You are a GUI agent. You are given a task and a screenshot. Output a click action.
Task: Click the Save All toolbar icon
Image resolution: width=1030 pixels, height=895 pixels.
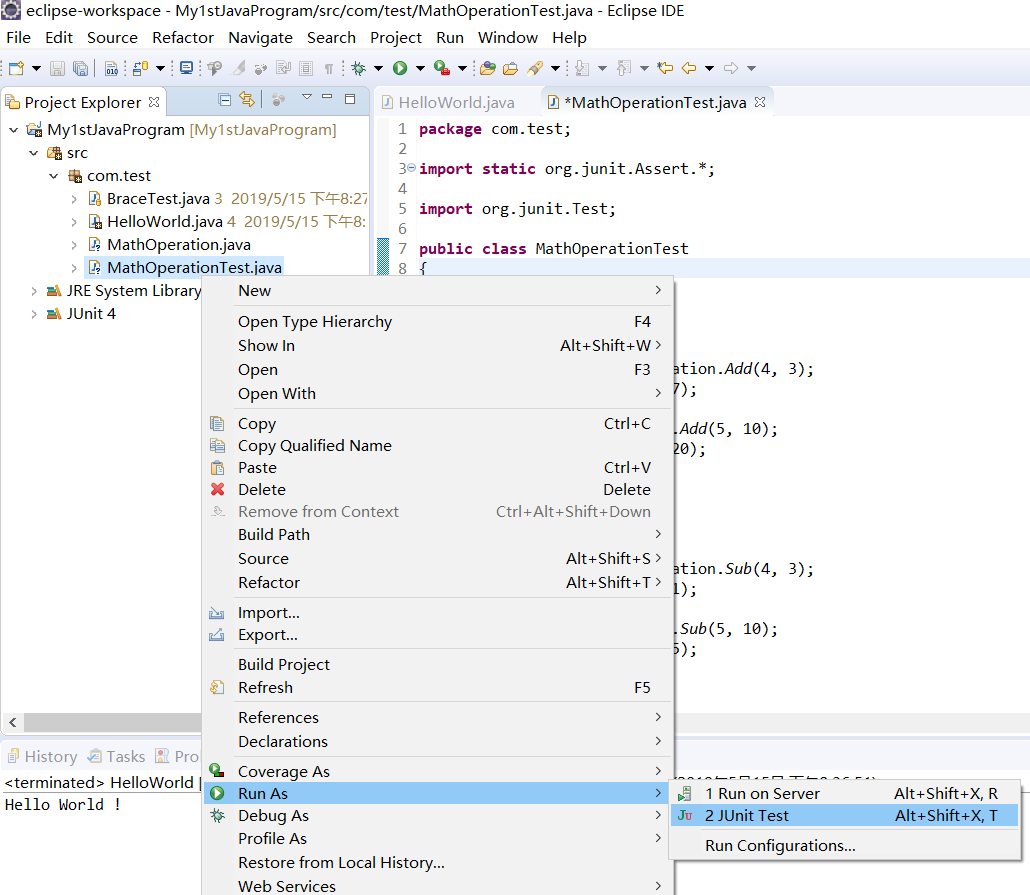[x=80, y=68]
